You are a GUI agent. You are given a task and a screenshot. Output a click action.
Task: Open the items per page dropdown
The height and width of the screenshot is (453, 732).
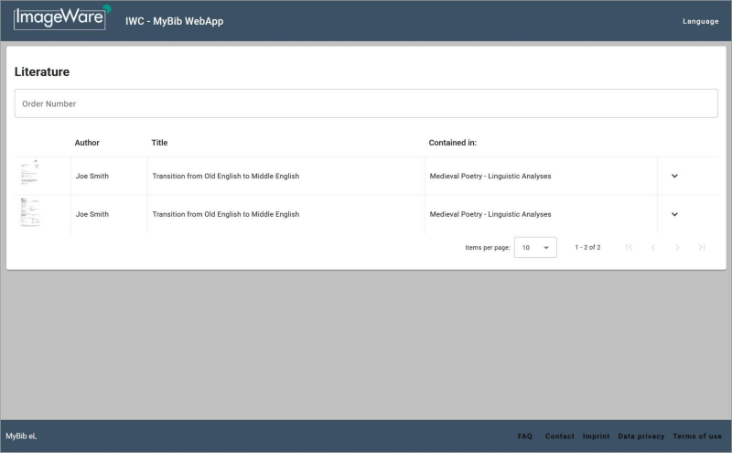535,247
